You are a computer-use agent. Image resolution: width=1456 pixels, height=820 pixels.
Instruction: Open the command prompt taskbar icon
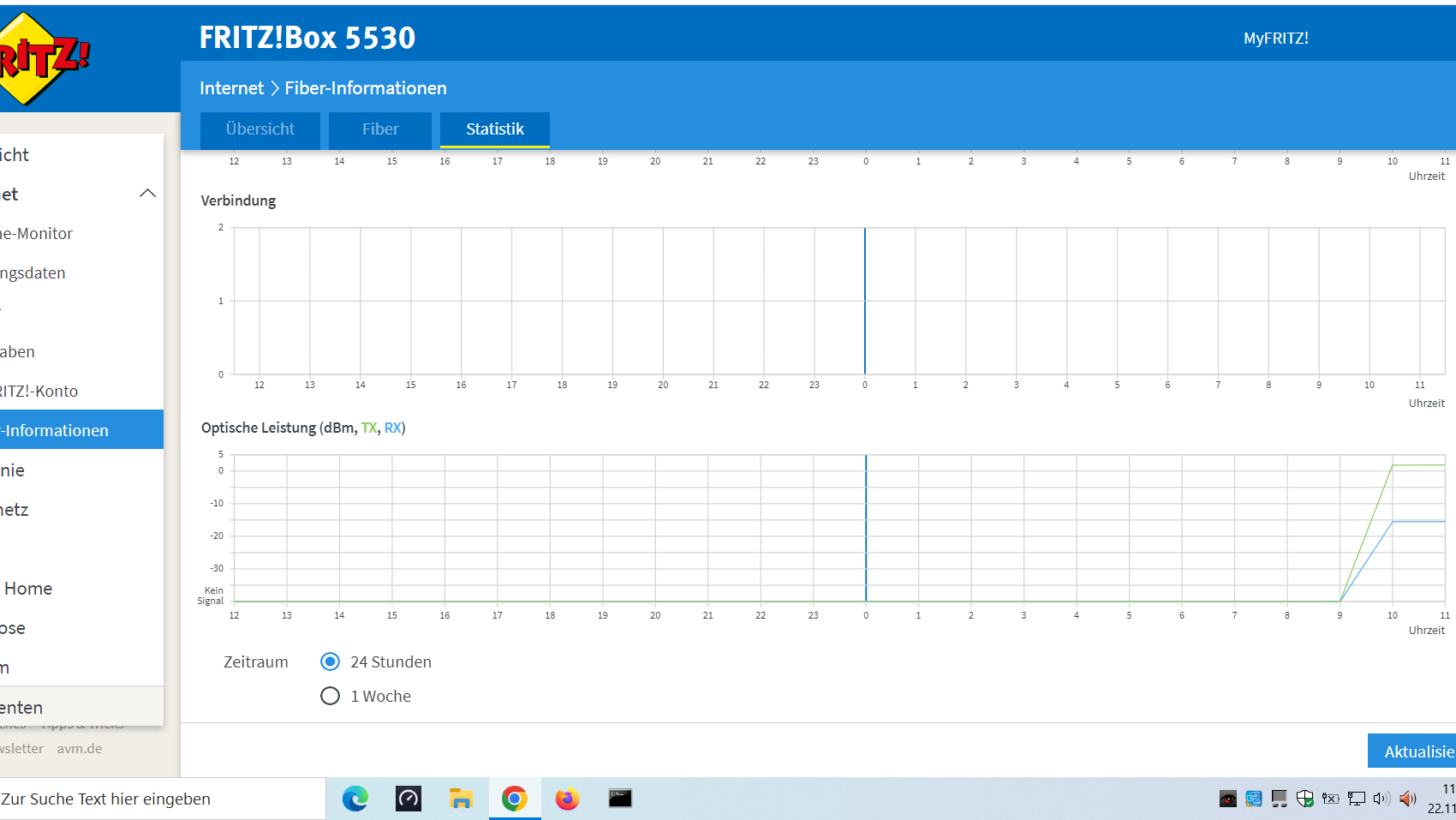click(620, 799)
